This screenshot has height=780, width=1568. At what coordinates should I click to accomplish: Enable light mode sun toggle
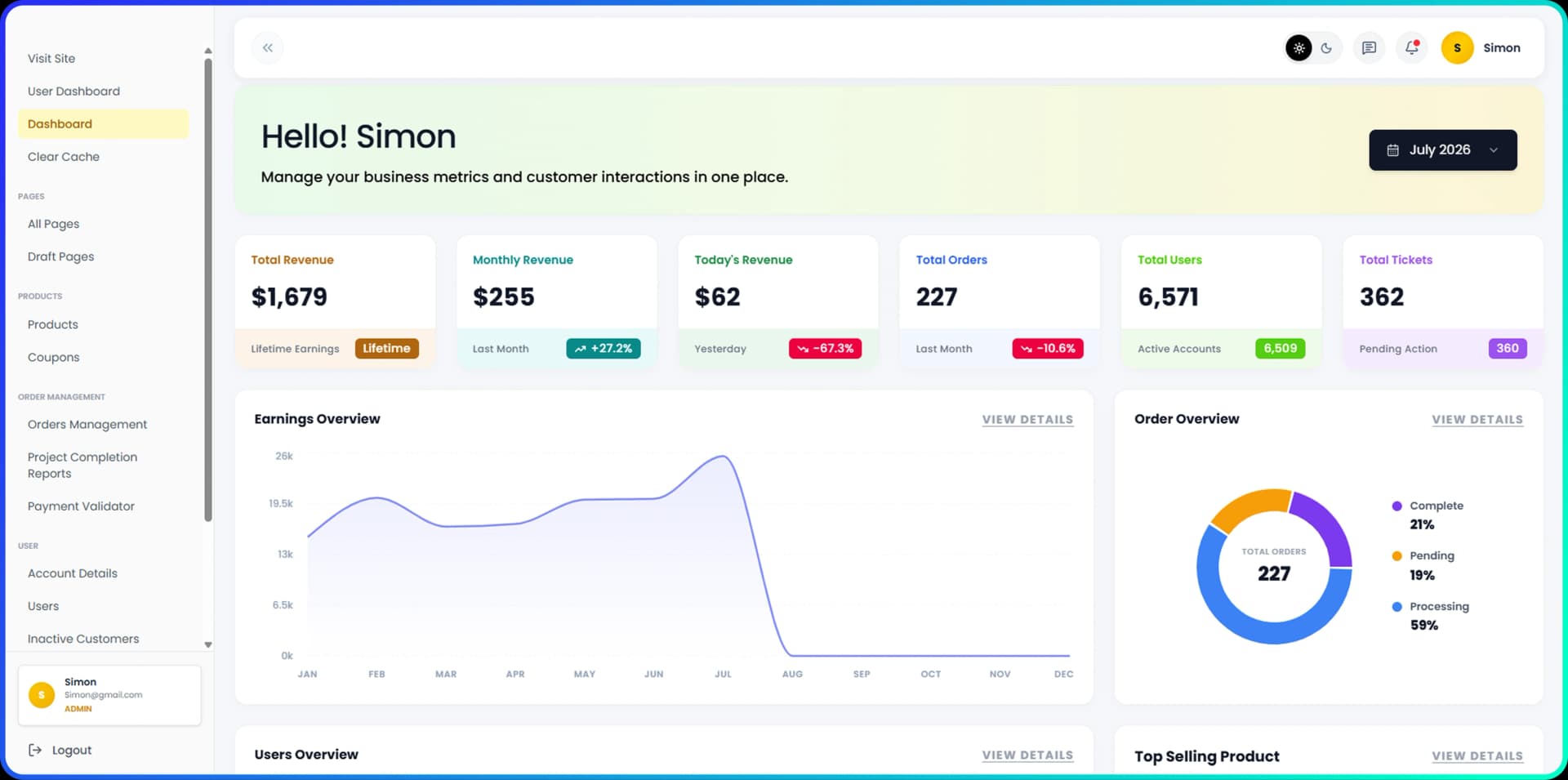click(1298, 48)
